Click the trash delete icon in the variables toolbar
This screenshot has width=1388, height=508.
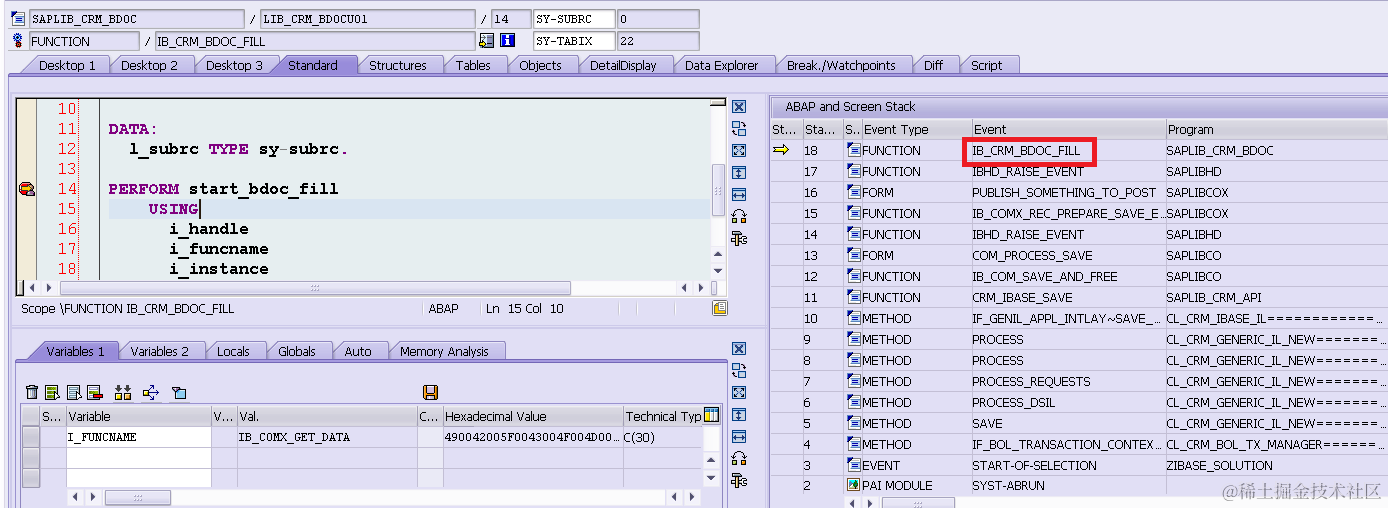tap(32, 392)
